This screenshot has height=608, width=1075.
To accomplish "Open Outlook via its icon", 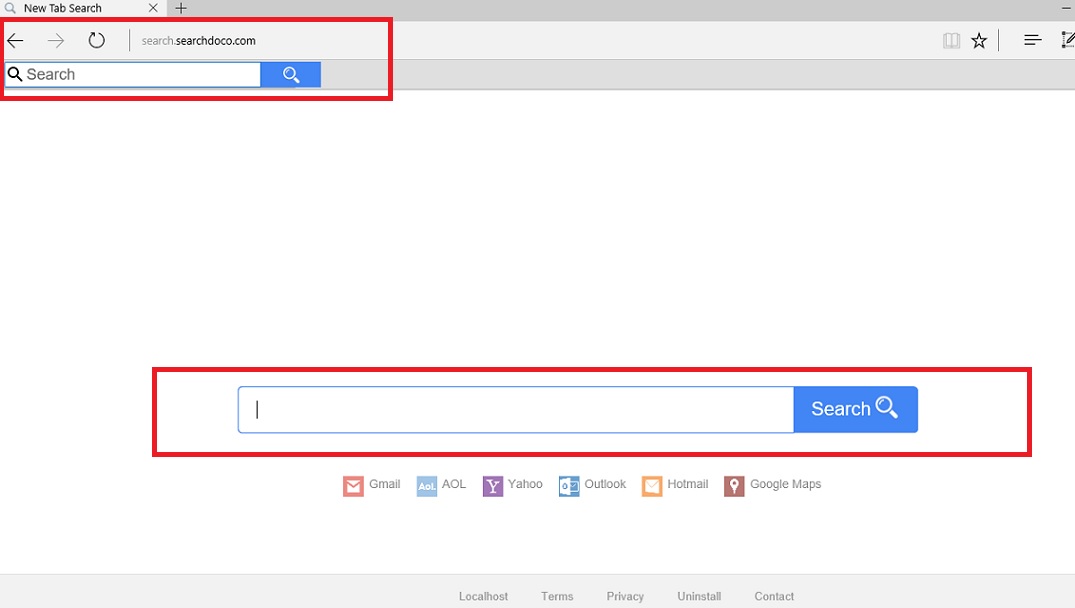I will coord(569,485).
